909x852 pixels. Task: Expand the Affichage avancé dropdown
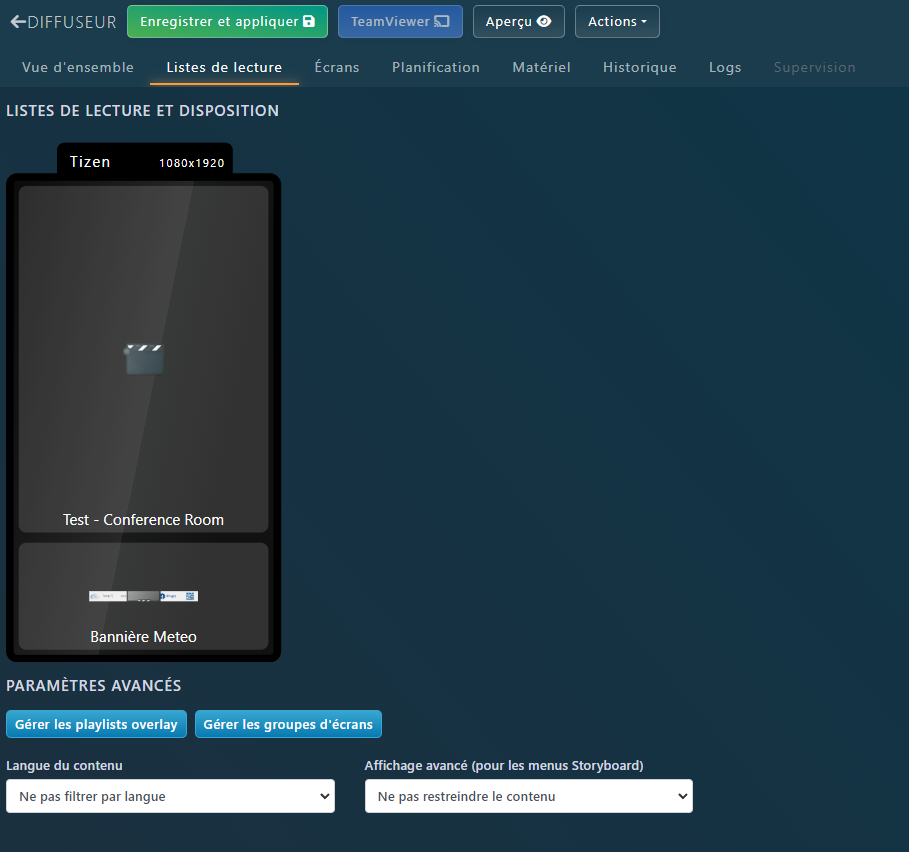[528, 796]
